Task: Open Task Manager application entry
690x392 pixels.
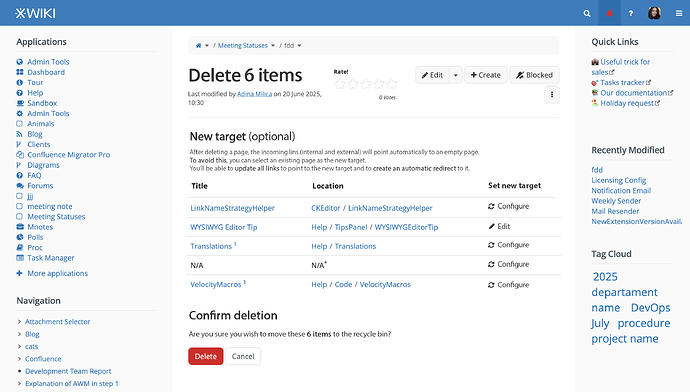Action: [51, 258]
